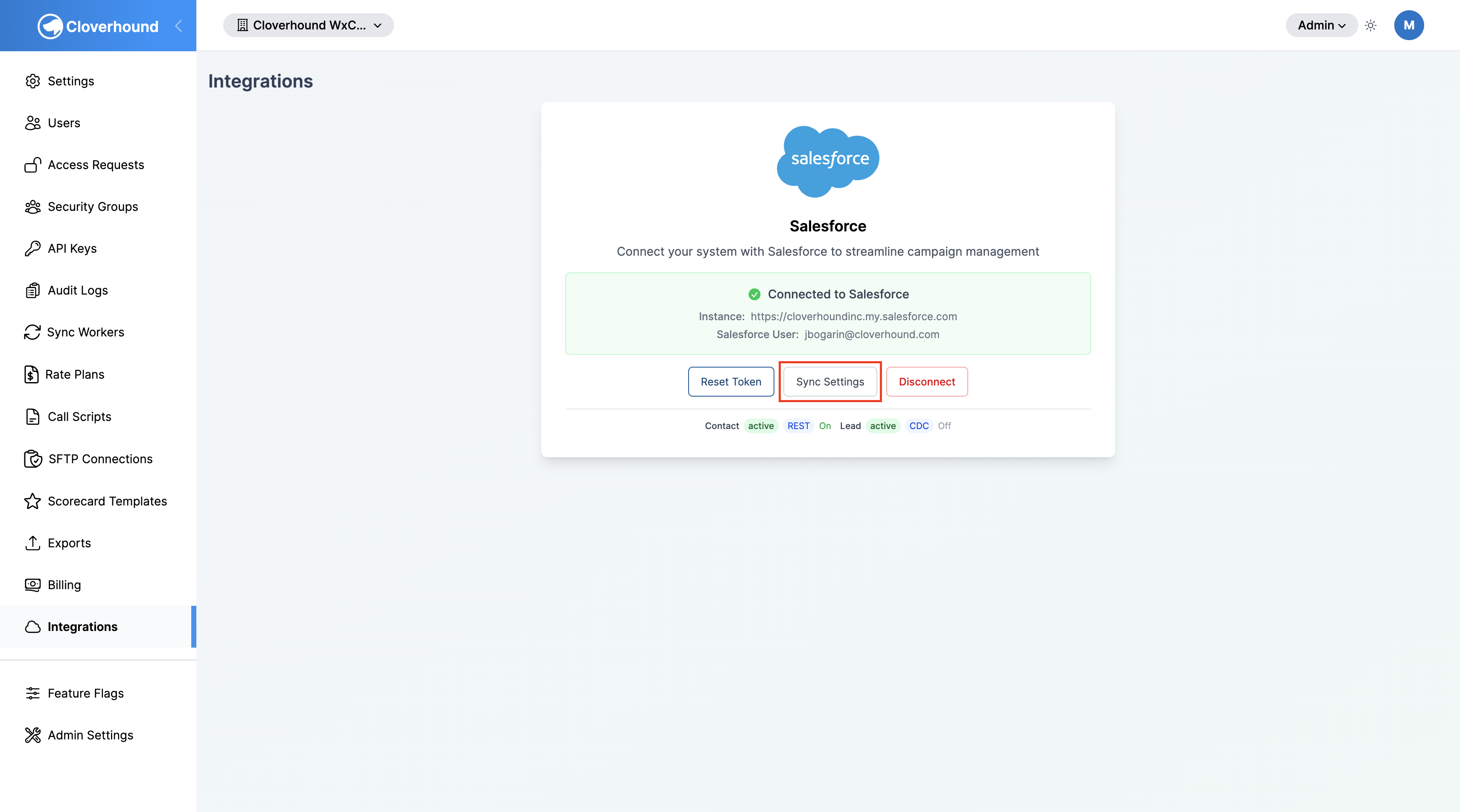Open the Salesforce instance URL link

click(853, 316)
